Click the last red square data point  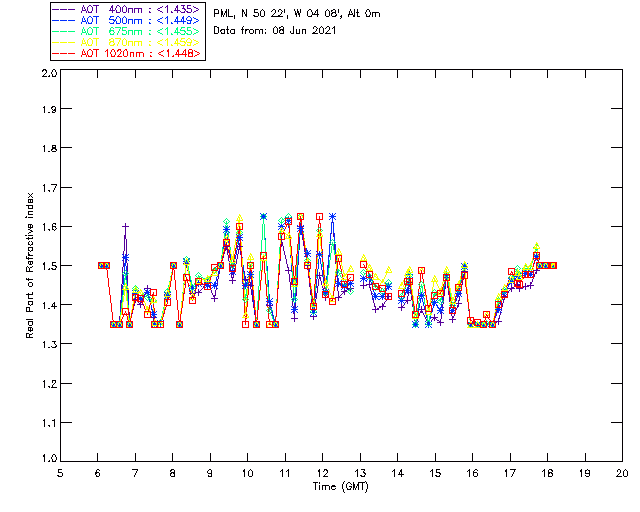(552, 265)
